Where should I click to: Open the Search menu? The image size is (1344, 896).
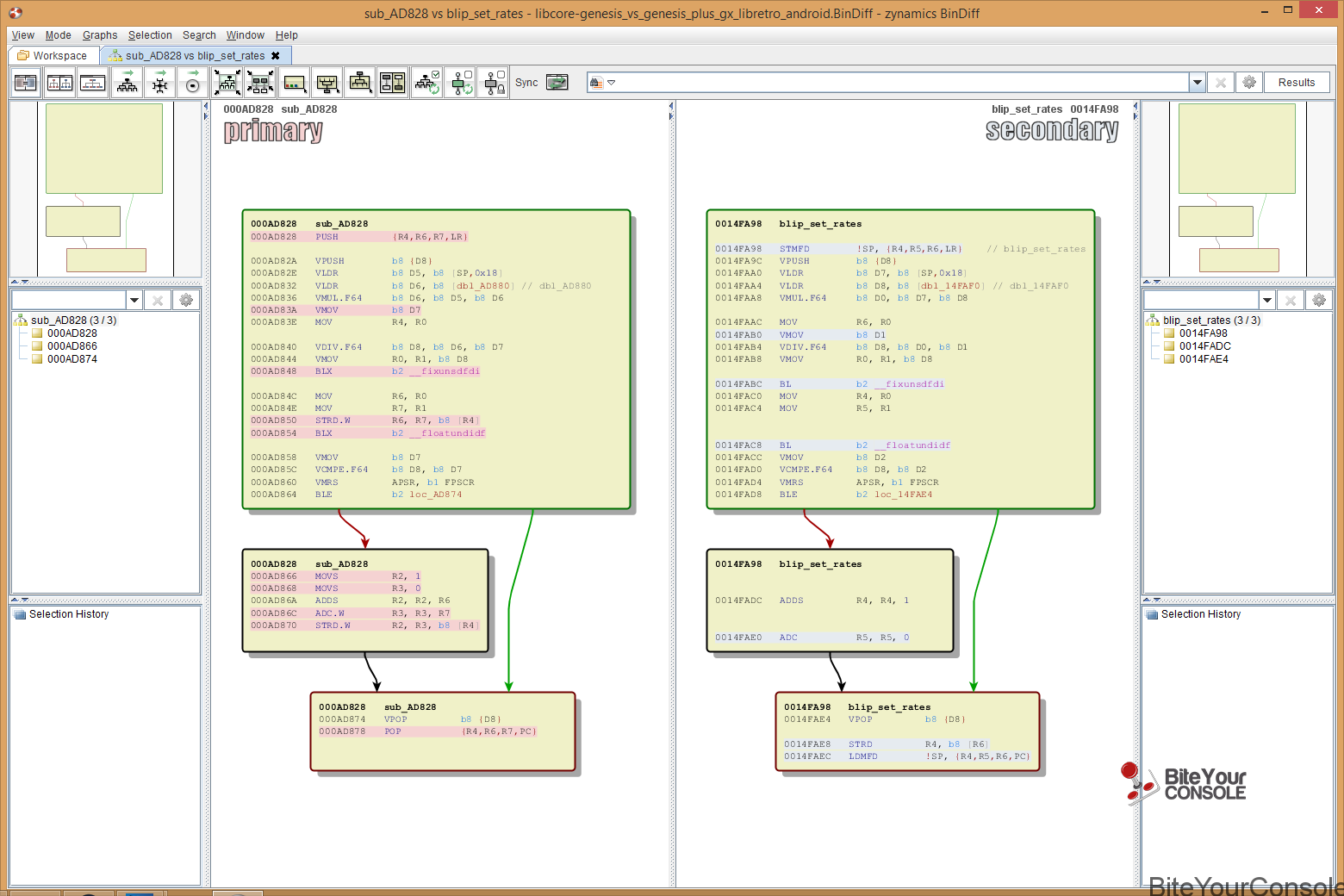pyautogui.click(x=199, y=35)
